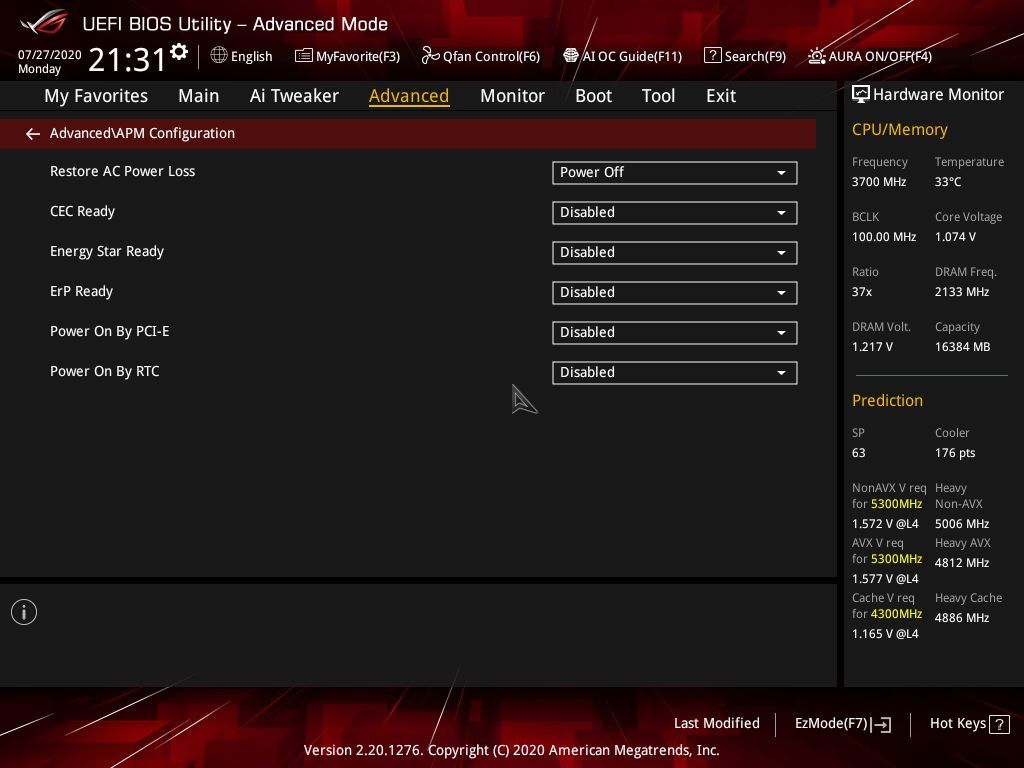The width and height of the screenshot is (1024, 768).
Task: Click the globe language icon
Action: click(x=219, y=56)
